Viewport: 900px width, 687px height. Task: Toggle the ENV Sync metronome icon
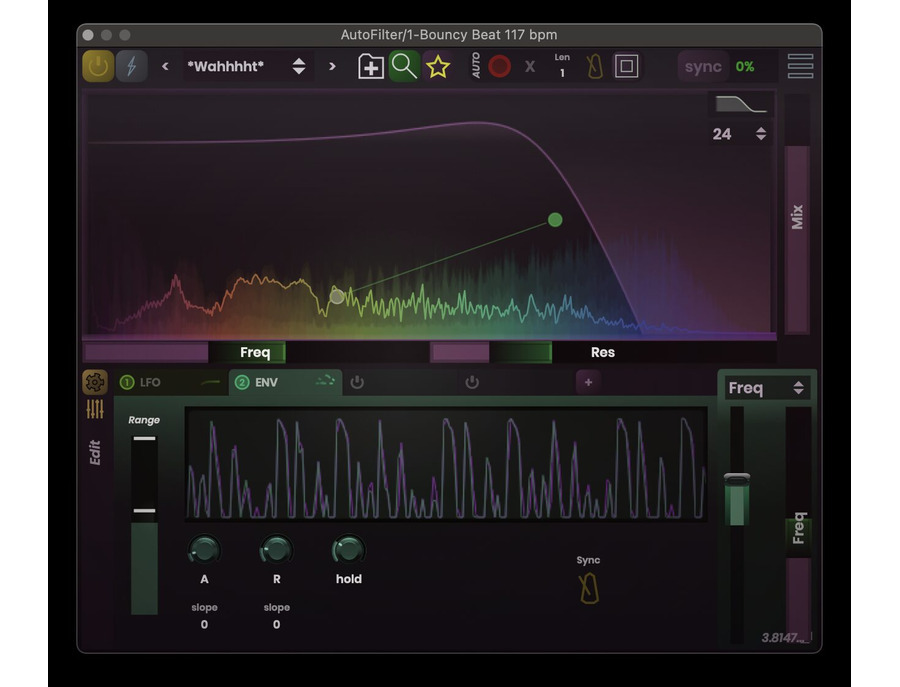(589, 588)
